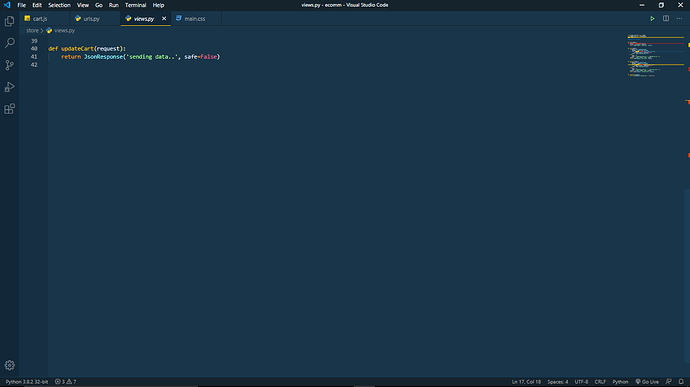Change language mode via Python indicator
Screen dimensions: 690x387
pos(620,382)
